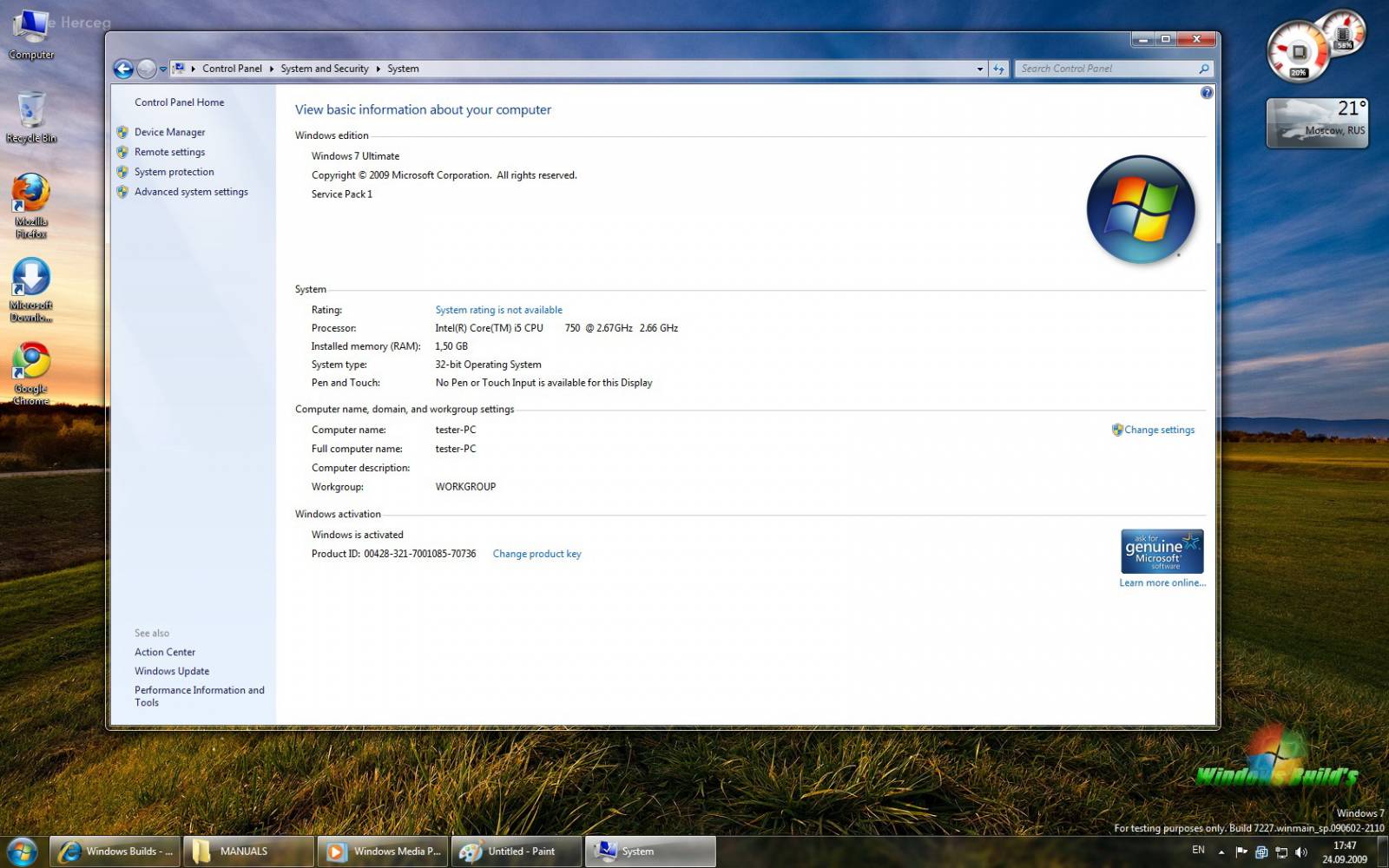Click the shield icon beside Device Manager
Screen dimensions: 1389x868
coord(122,132)
